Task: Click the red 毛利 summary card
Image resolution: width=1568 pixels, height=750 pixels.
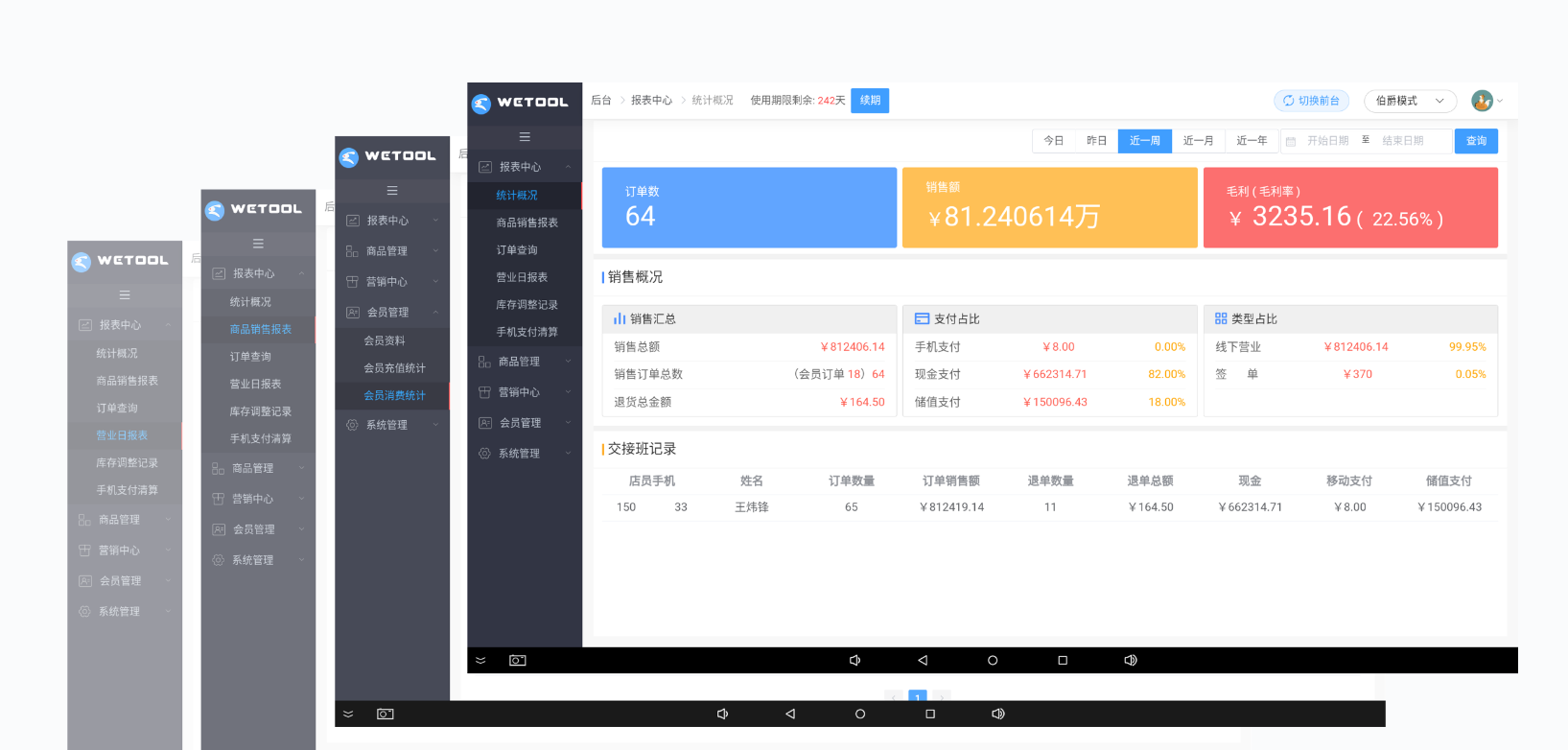Action: (1350, 208)
